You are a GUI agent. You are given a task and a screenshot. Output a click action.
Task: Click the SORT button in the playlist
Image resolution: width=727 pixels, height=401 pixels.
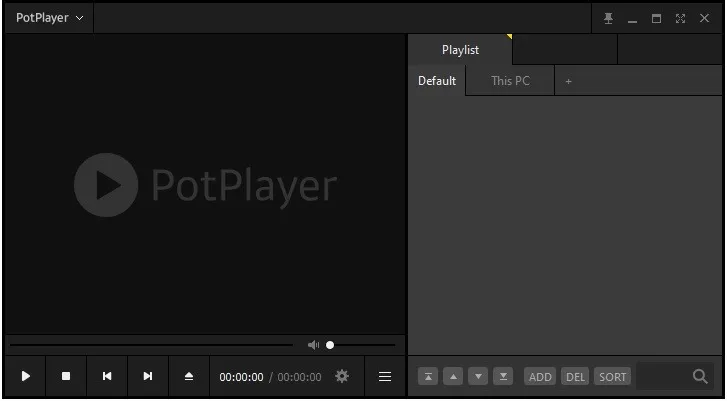612,376
